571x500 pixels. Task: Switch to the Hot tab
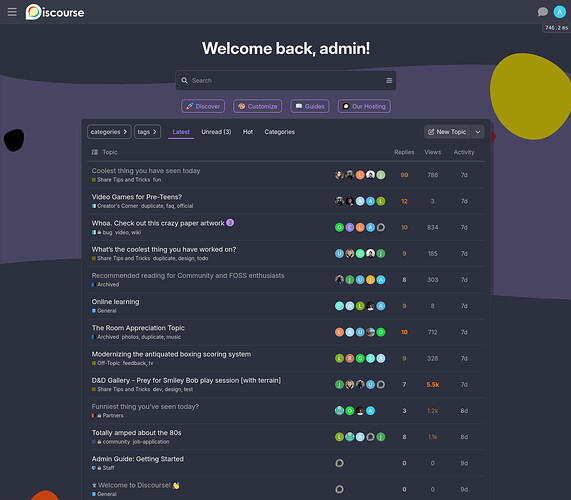coord(248,132)
